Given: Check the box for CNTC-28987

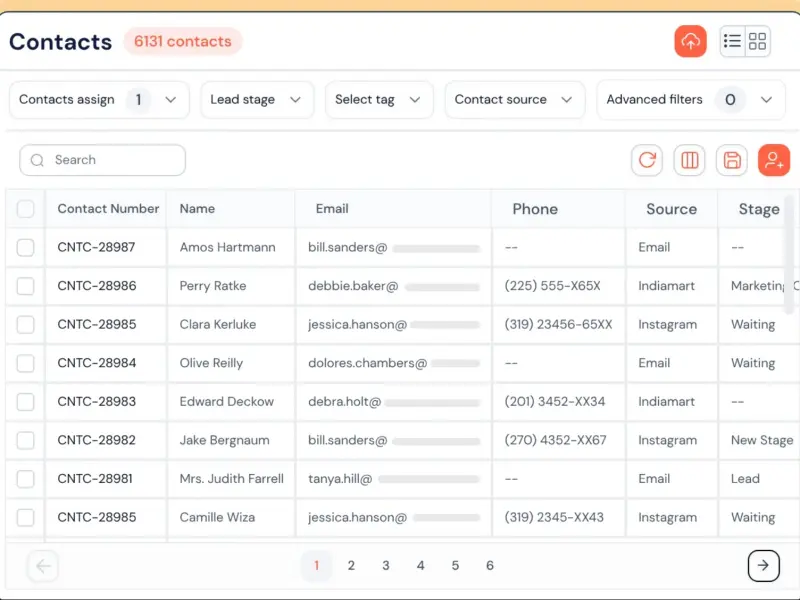Looking at the screenshot, I should 26,247.
